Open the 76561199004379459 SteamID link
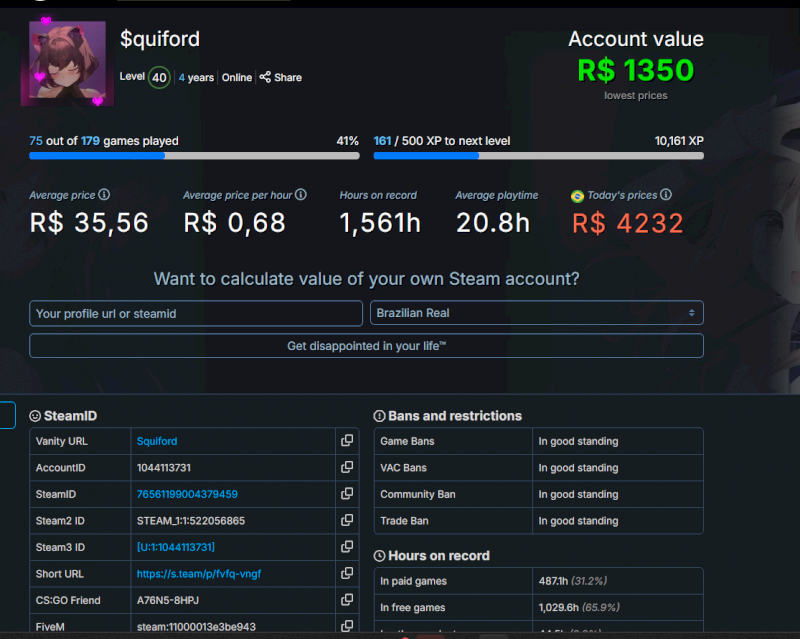 (x=187, y=494)
